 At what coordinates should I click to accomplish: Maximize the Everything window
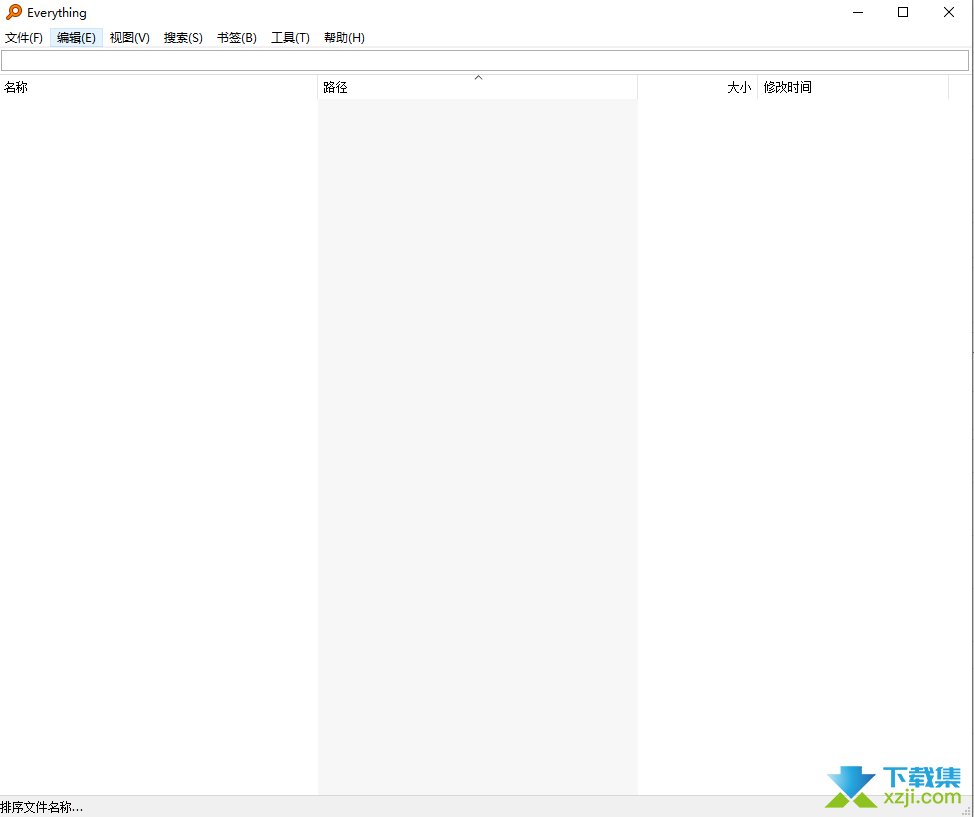[903, 12]
